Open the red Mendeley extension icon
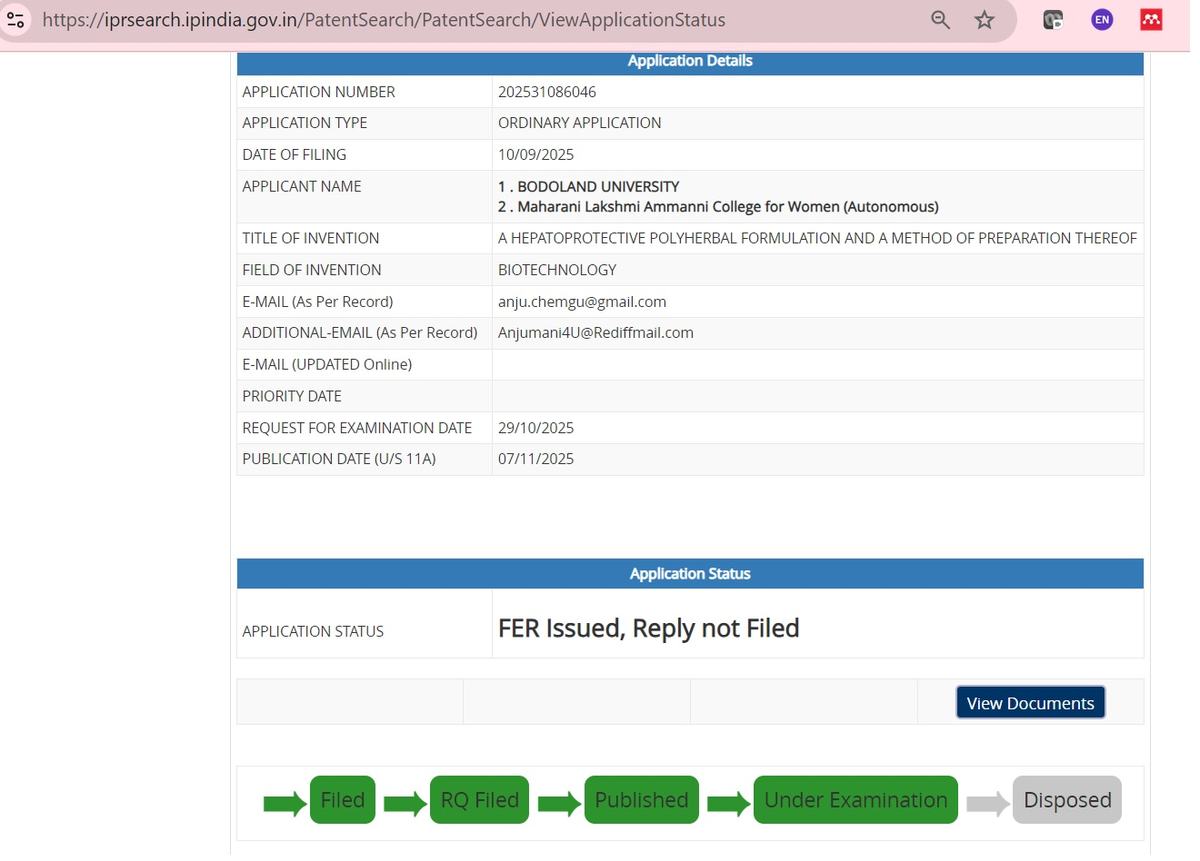The width and height of the screenshot is (1200, 861). tap(1151, 20)
